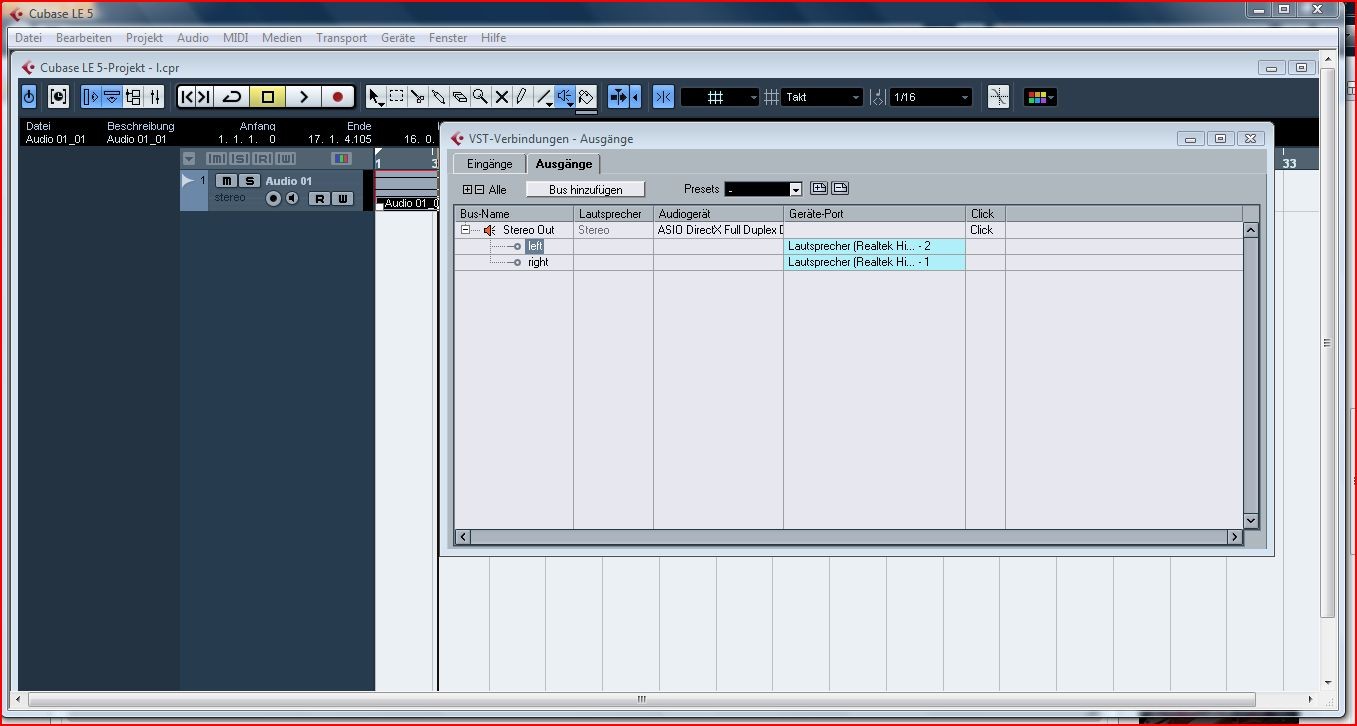Open the Geräte menu
The height and width of the screenshot is (726, 1357).
(398, 38)
